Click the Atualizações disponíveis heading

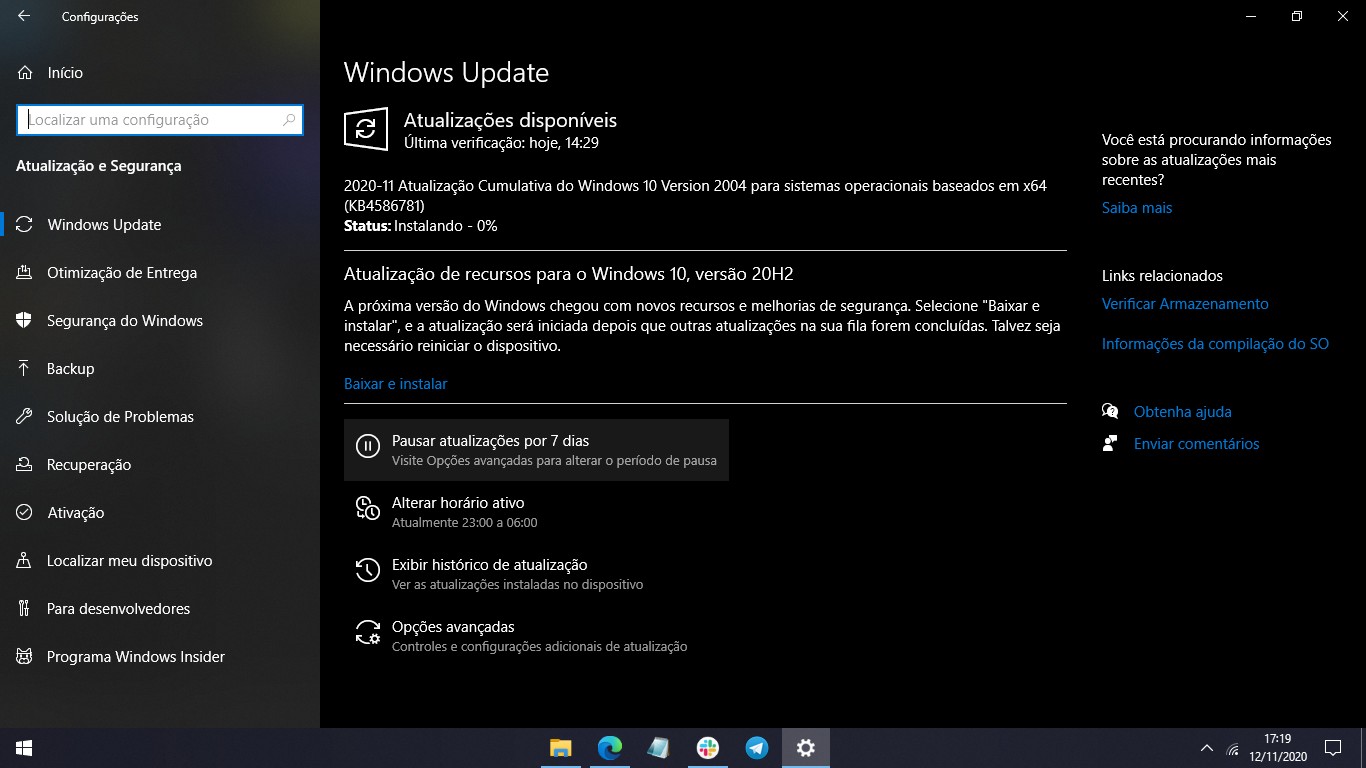click(510, 120)
